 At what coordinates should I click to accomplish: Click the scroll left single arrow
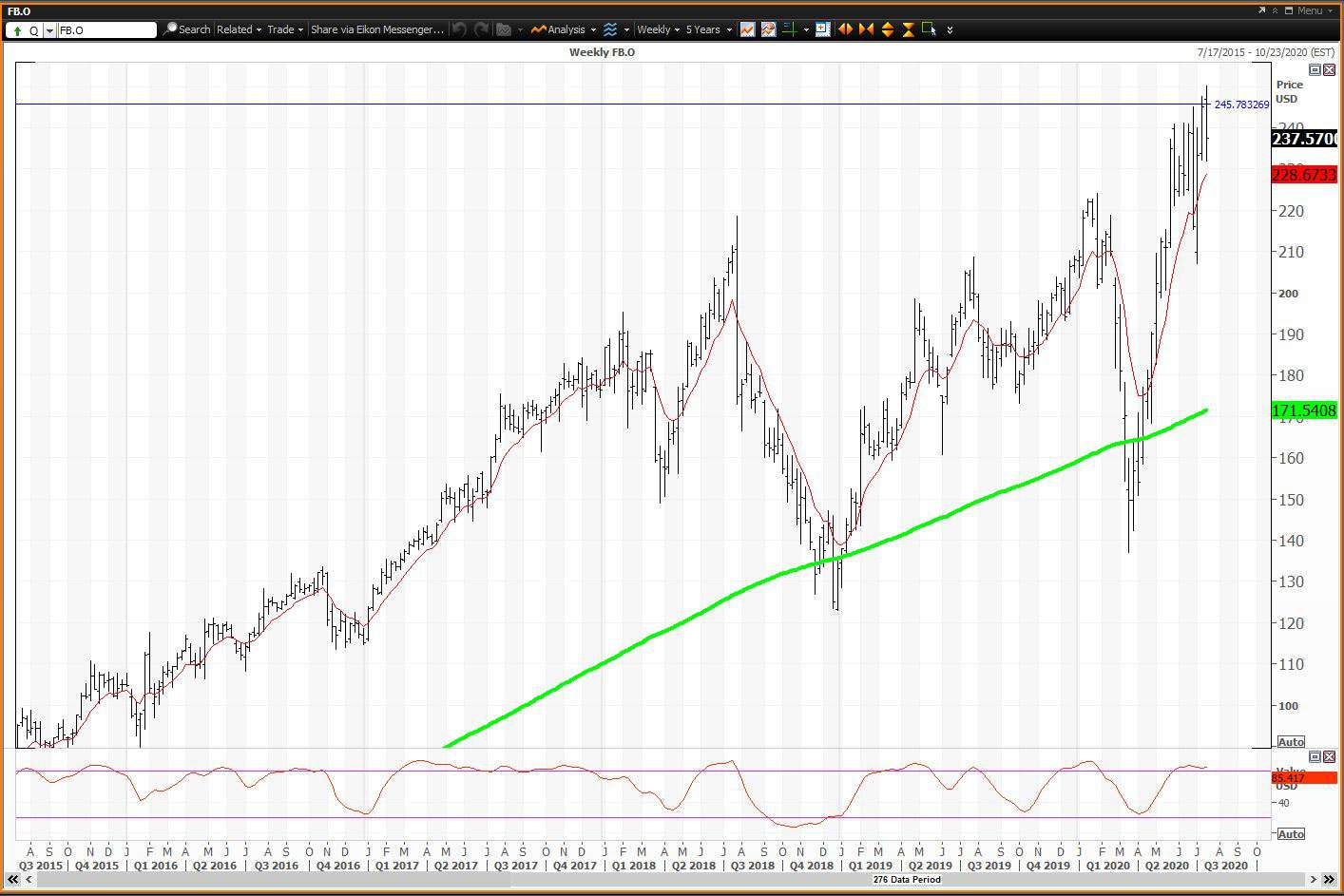(x=29, y=880)
